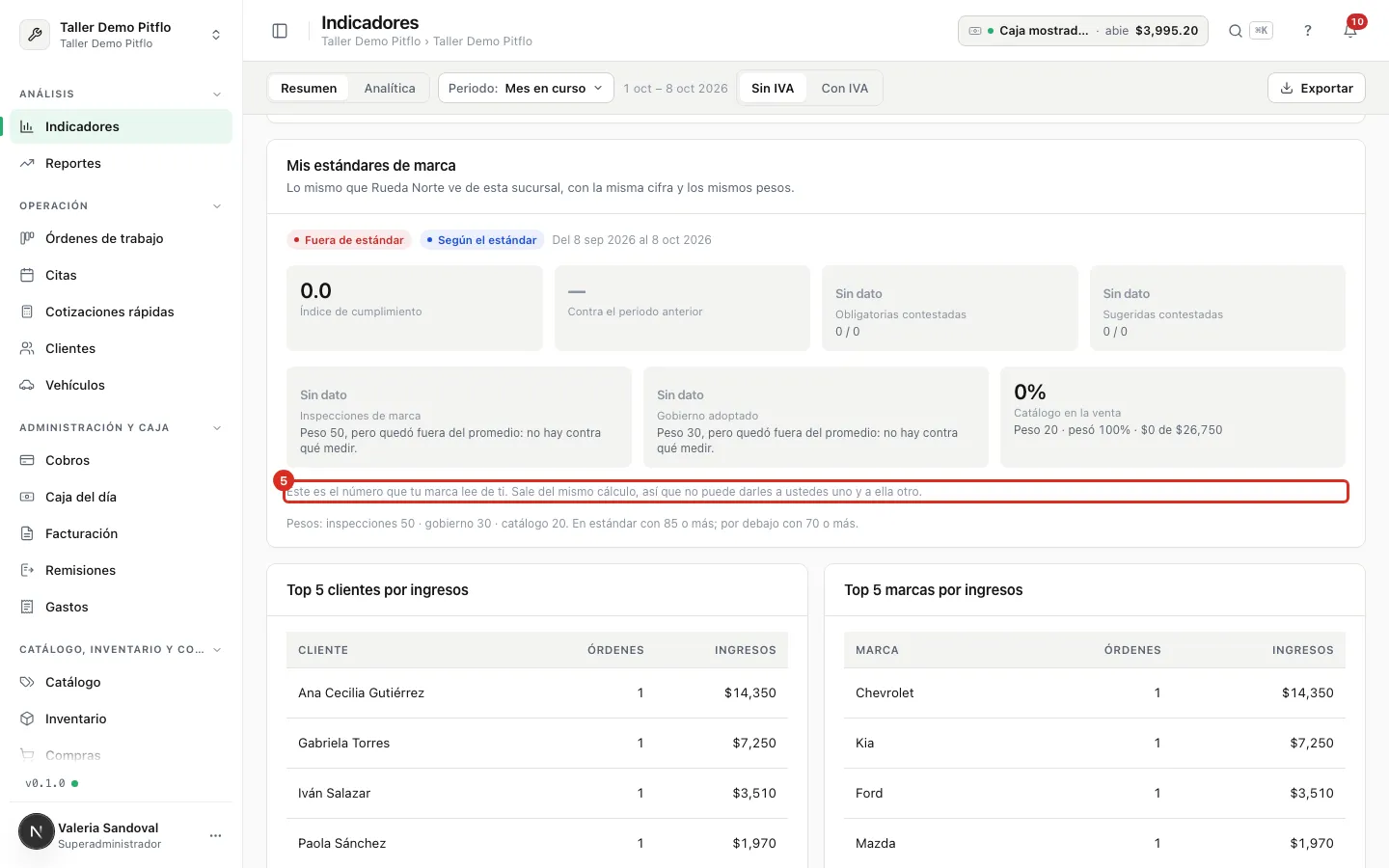Open the Taller Demo Pitflo workspace switcher

click(122, 35)
